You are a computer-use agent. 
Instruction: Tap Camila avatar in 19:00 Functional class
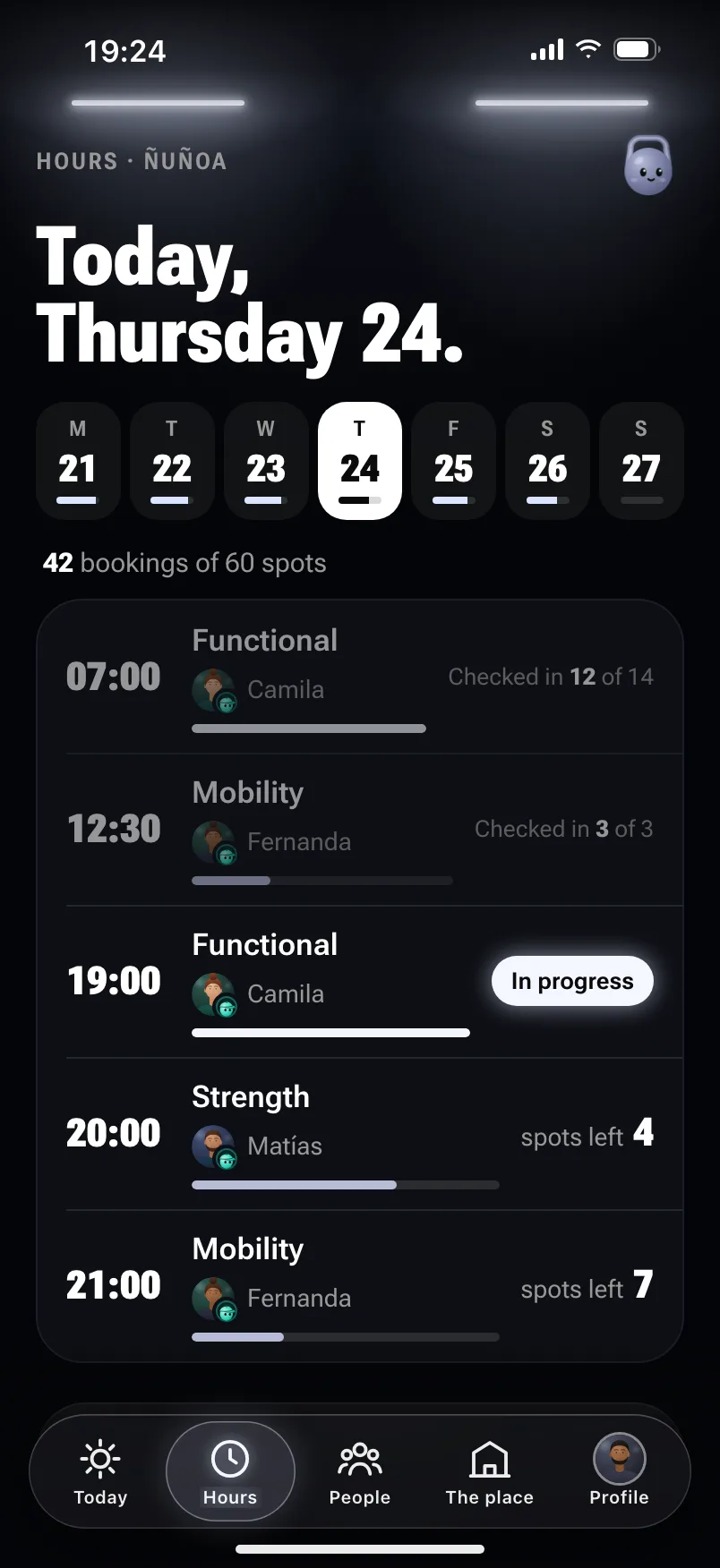pos(214,994)
